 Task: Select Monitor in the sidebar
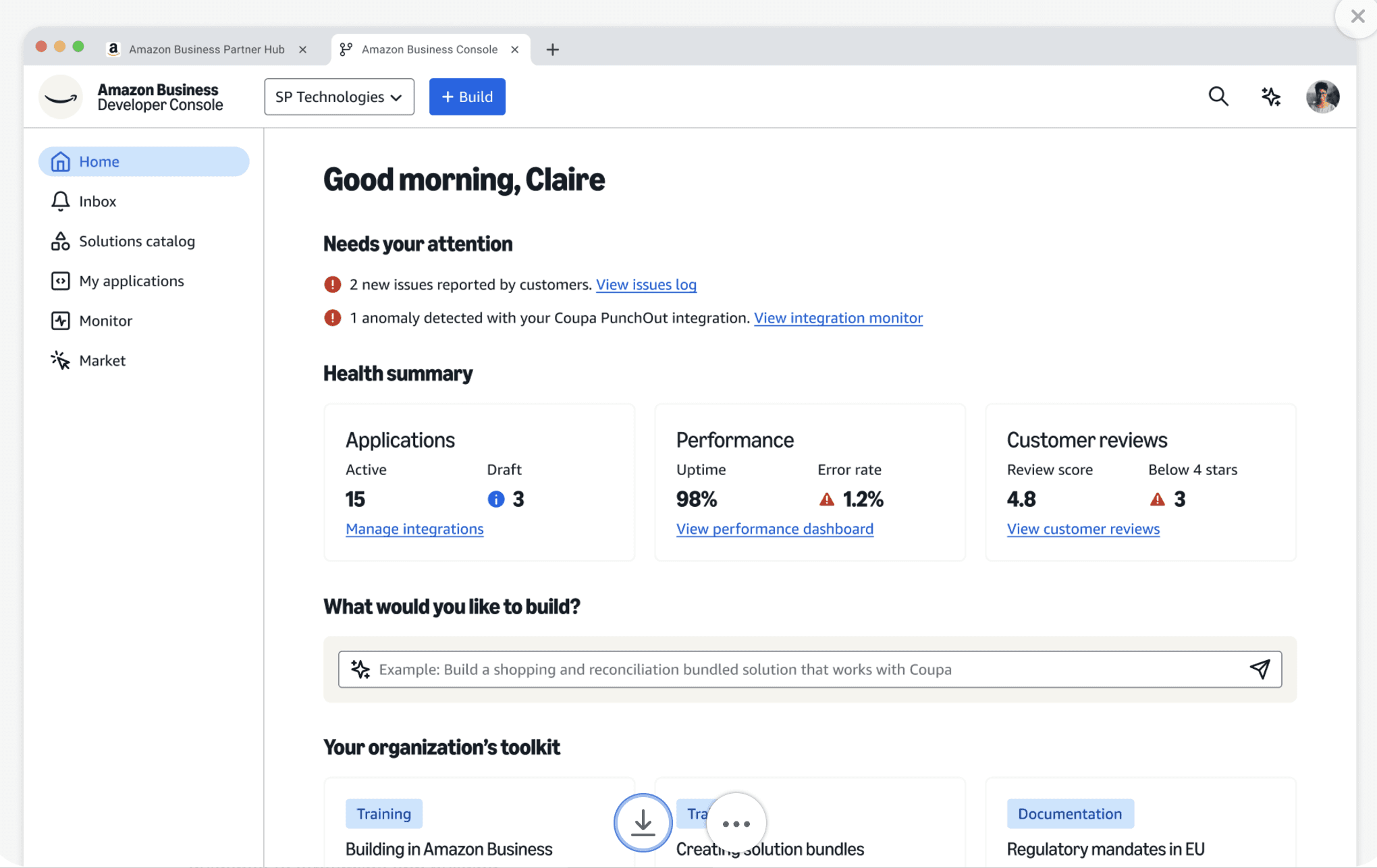click(x=105, y=321)
